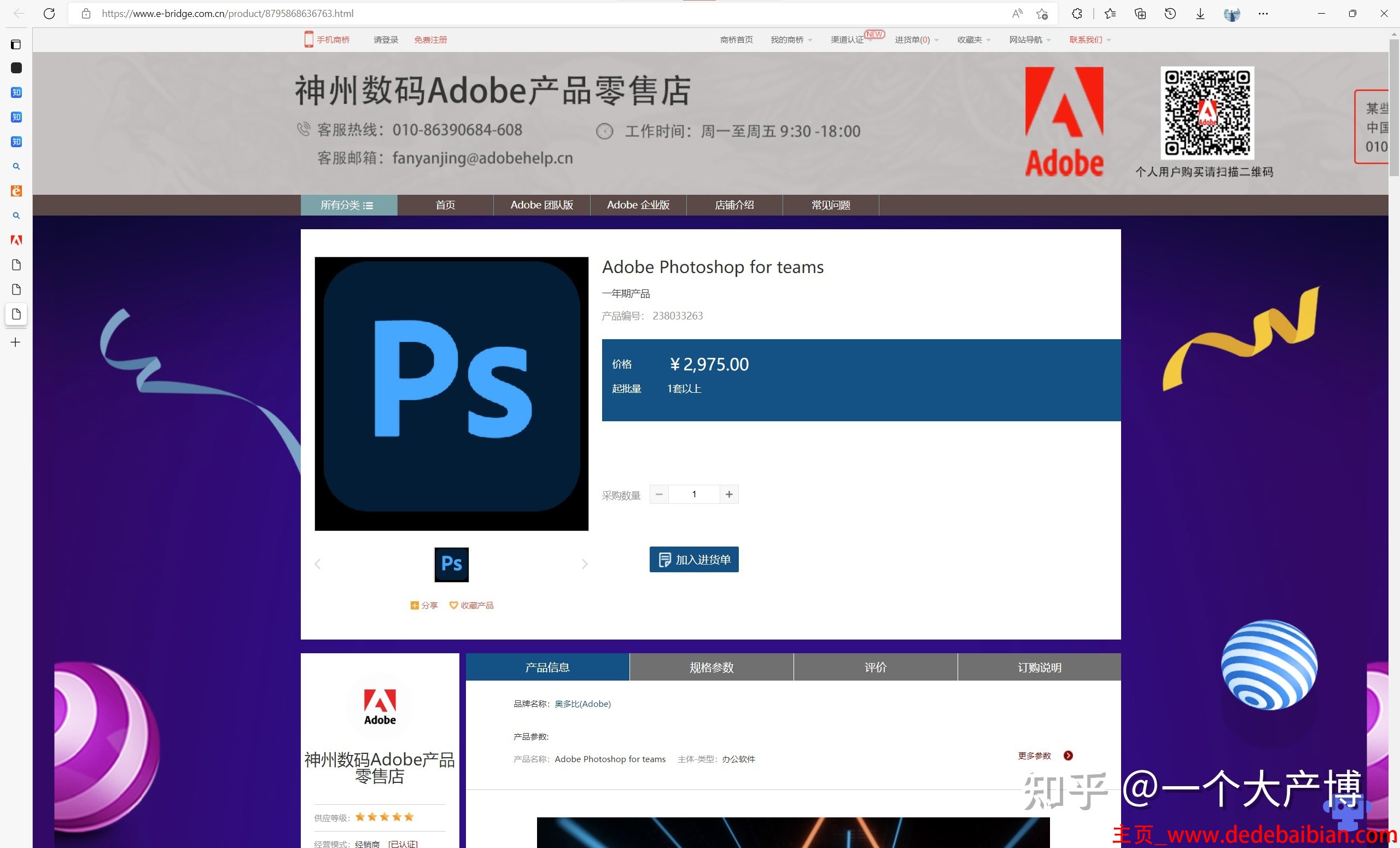This screenshot has height=848, width=1400.
Task: Go to 商桥首页 link
Action: coord(736,40)
